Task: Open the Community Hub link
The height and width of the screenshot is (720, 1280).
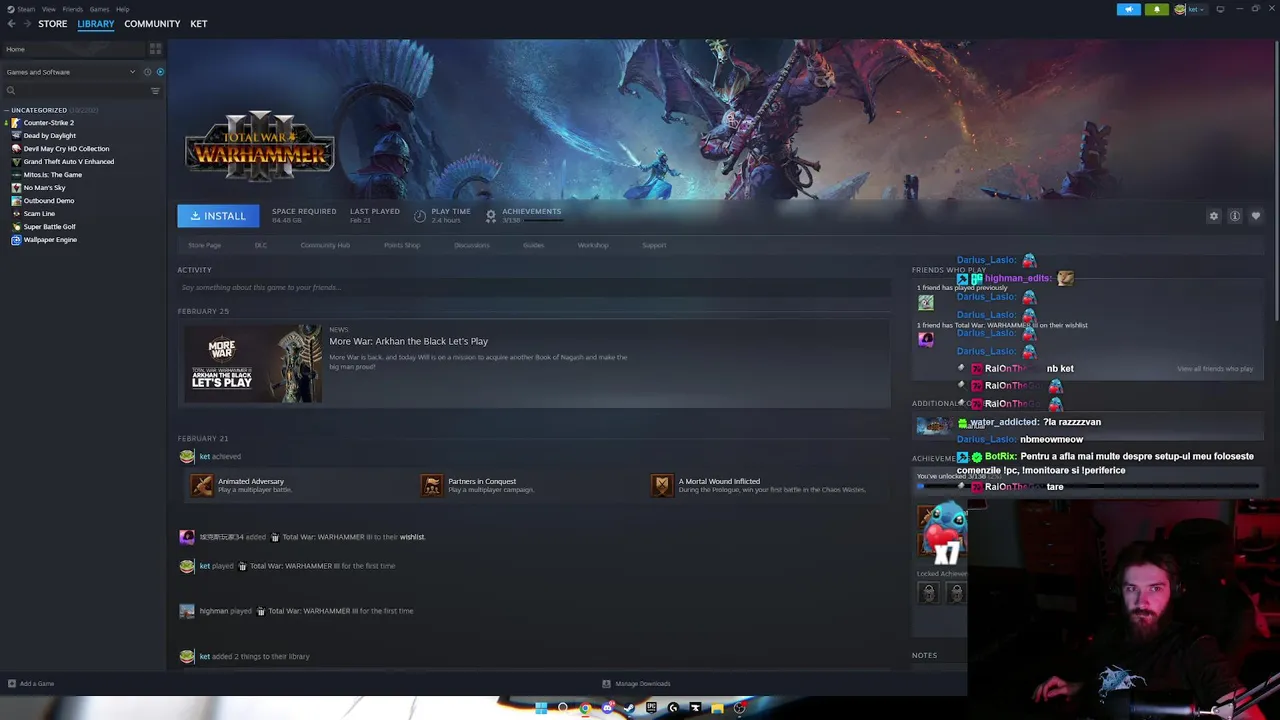Action: coord(325,245)
